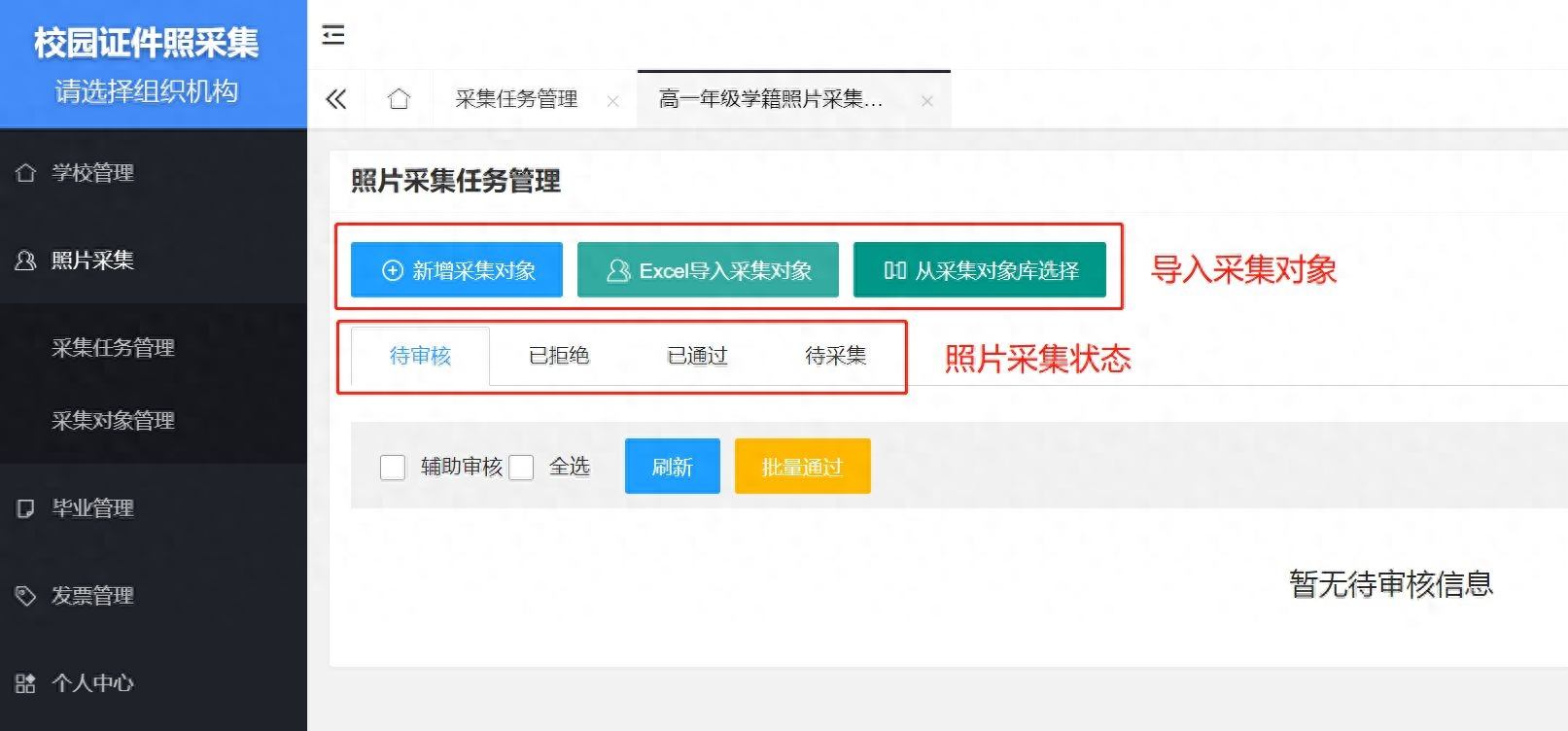This screenshot has height=731, width=1568.
Task: Check the 全选 checkbox
Action: click(522, 468)
